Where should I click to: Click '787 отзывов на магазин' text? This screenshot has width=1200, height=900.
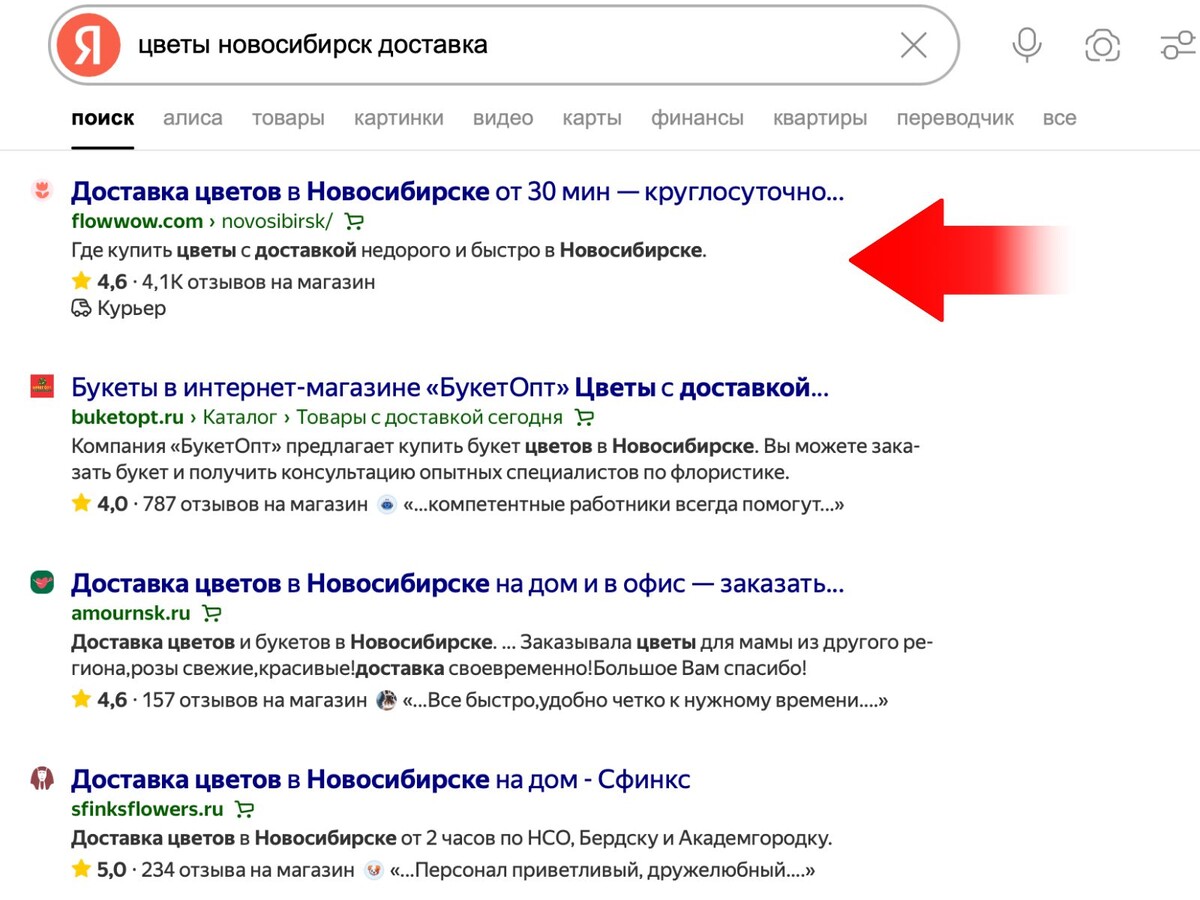coord(256,505)
